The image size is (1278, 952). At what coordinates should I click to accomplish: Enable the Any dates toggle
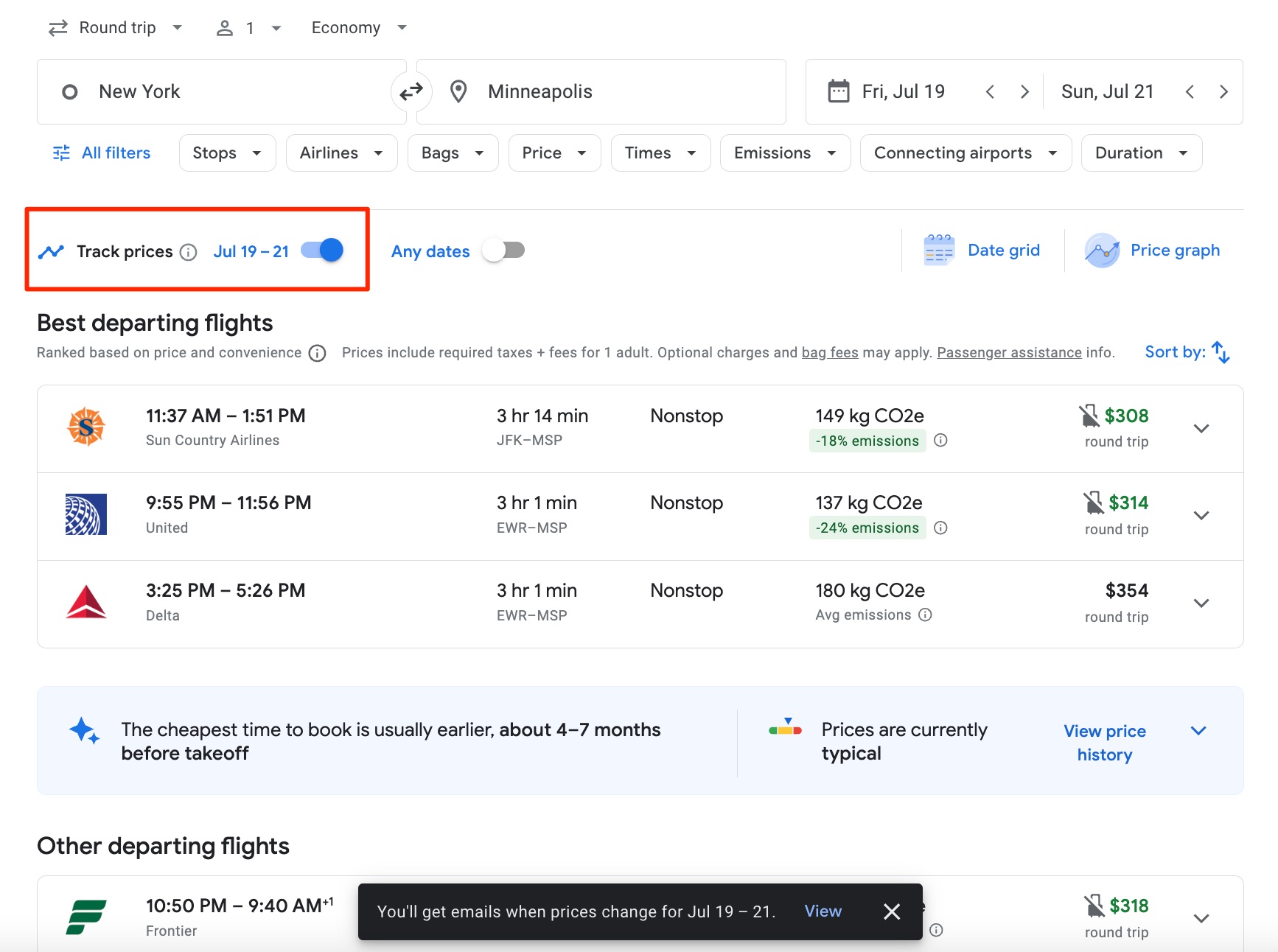503,251
